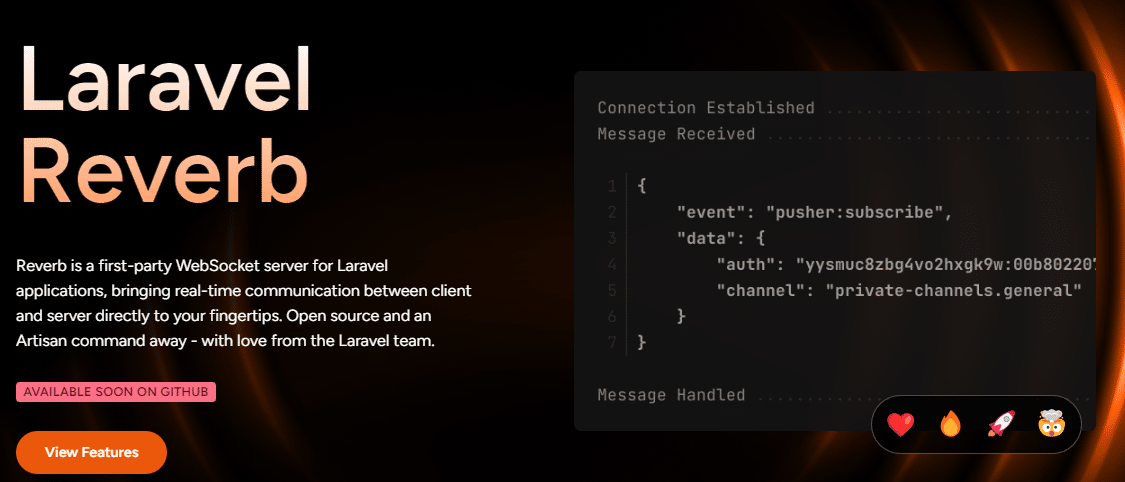This screenshot has width=1125, height=482.
Task: Click the fire reaction emoji
Action: click(x=950, y=425)
